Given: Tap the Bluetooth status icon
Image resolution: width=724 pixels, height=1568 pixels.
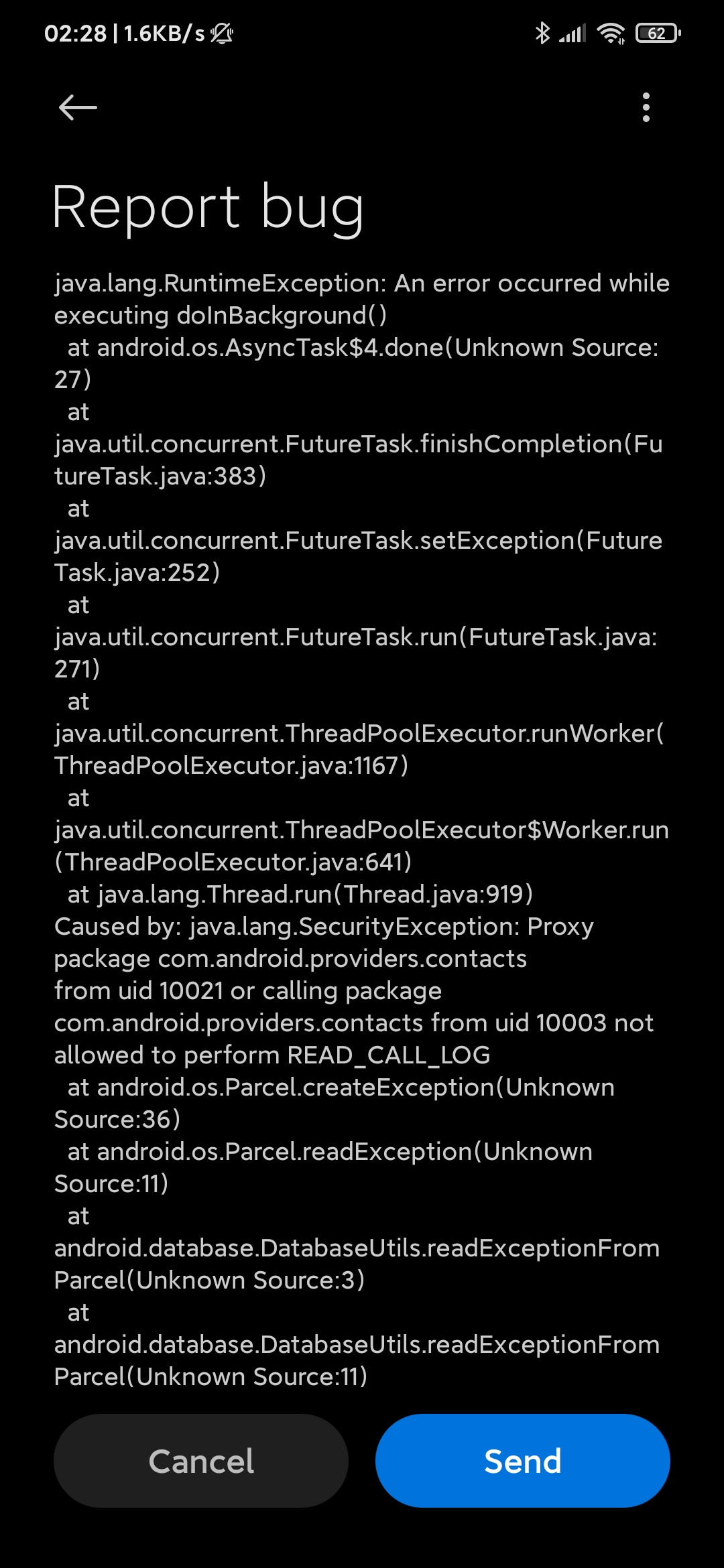Looking at the screenshot, I should tap(542, 33).
